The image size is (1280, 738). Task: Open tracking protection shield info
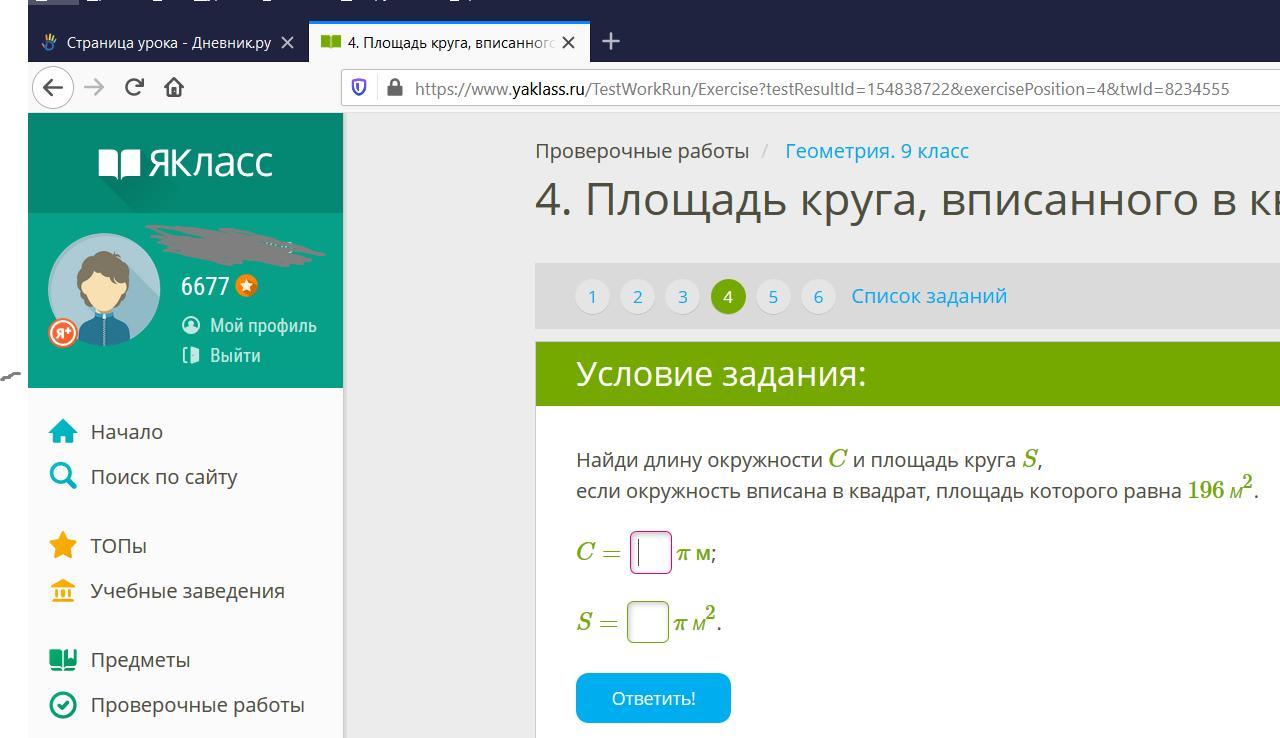pos(359,88)
